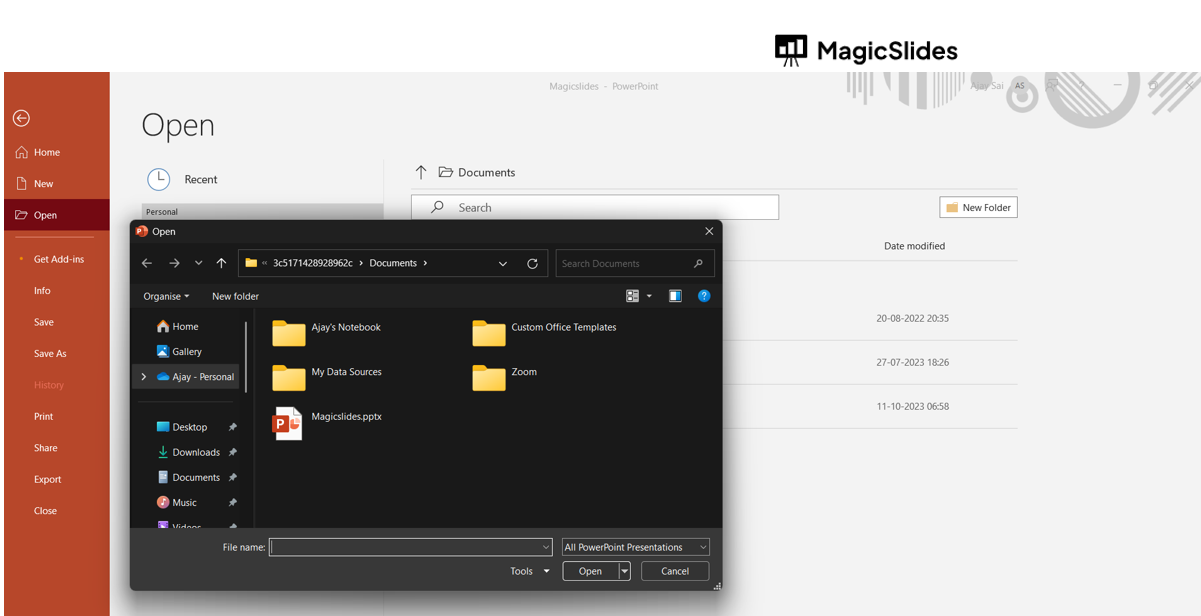This screenshot has width=1201, height=616.
Task: Select Ajay - Personal OneDrive item
Action: pyautogui.click(x=203, y=377)
